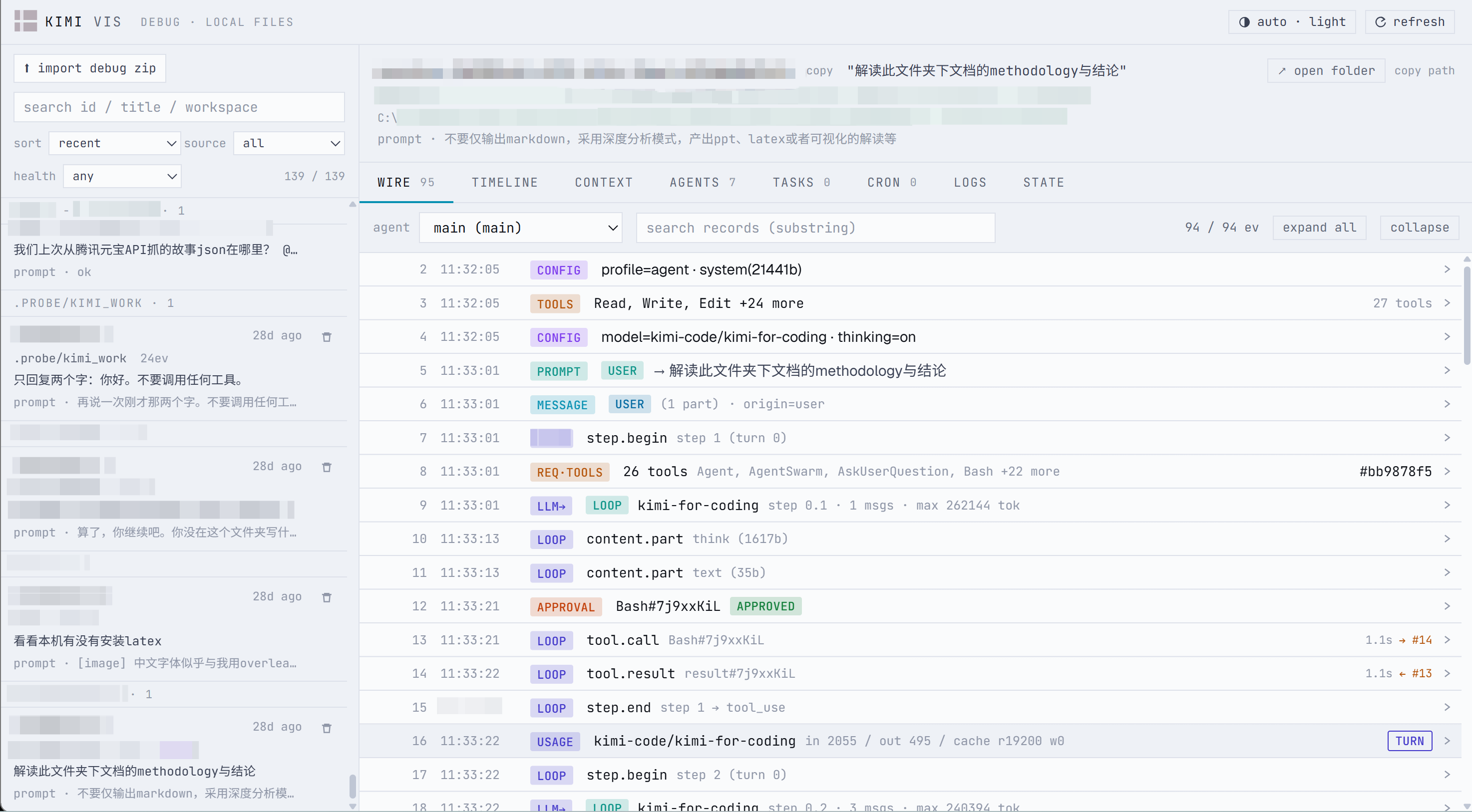Click trash icon for 看看本机有没有安装latex session
This screenshot has width=1472, height=812.
coord(327,597)
